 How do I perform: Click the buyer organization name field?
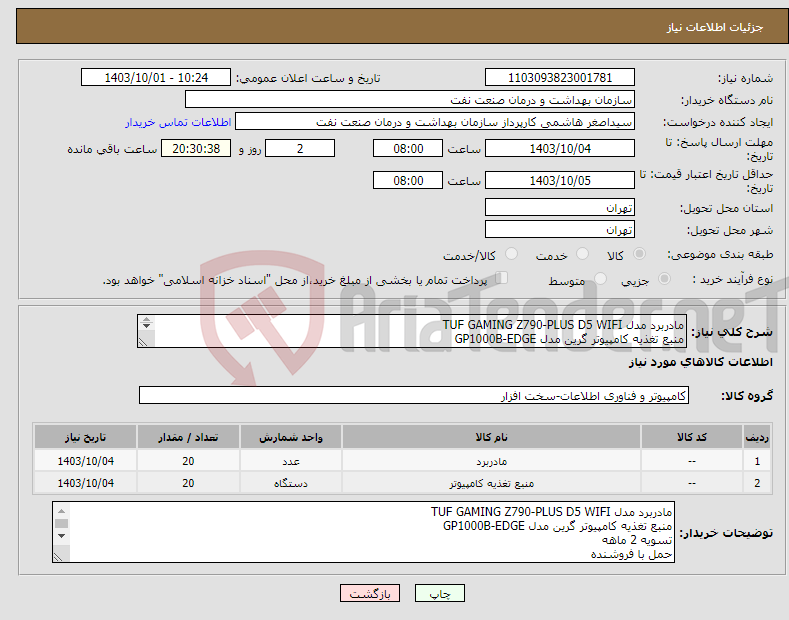tap(410, 100)
